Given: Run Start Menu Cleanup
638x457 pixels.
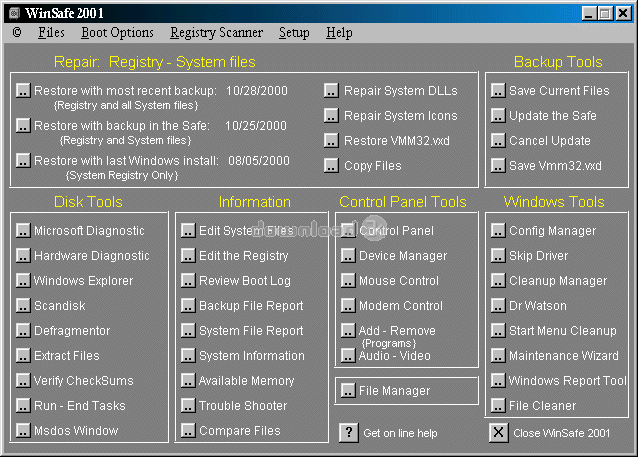Looking at the screenshot, I should click(x=498, y=330).
